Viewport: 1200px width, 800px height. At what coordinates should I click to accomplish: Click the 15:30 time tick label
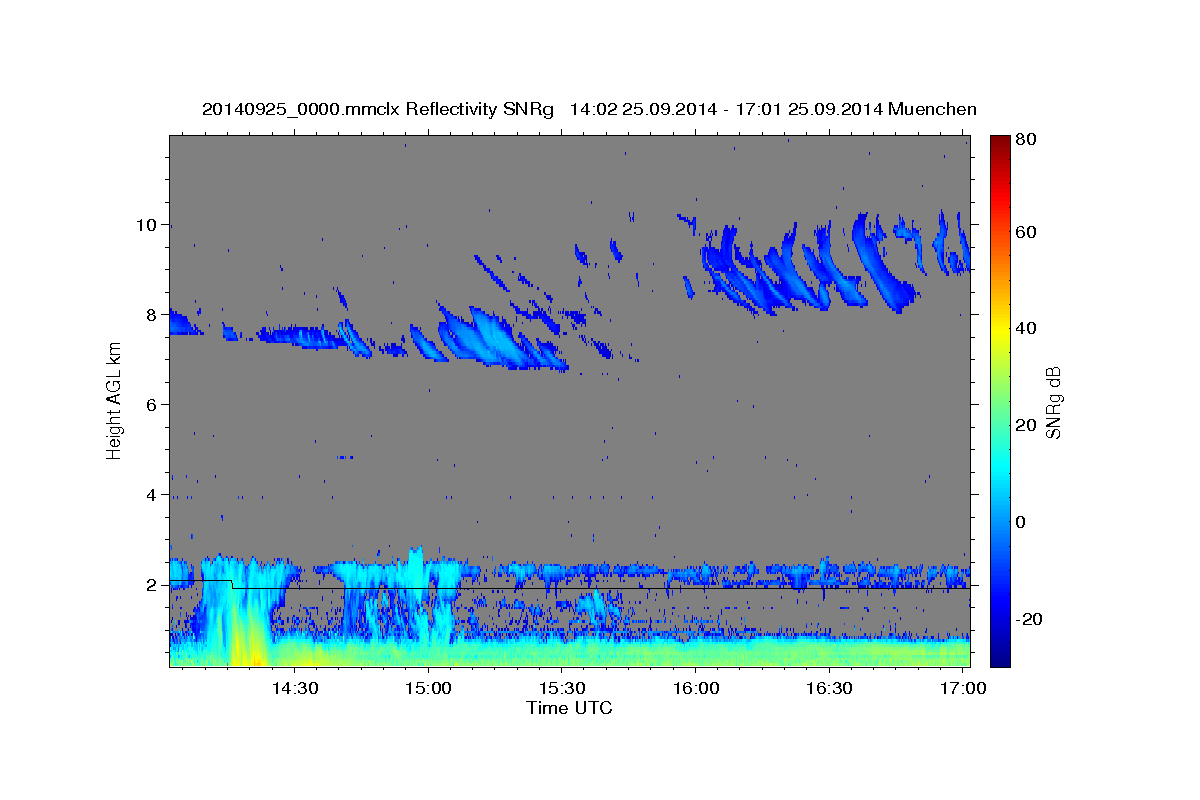click(x=563, y=689)
